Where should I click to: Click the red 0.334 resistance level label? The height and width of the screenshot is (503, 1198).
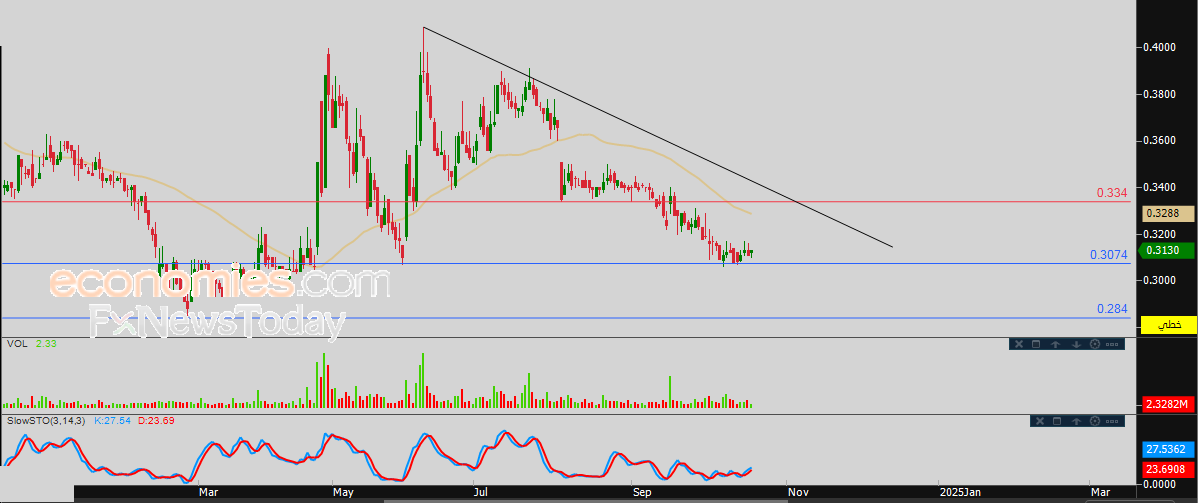[1112, 193]
